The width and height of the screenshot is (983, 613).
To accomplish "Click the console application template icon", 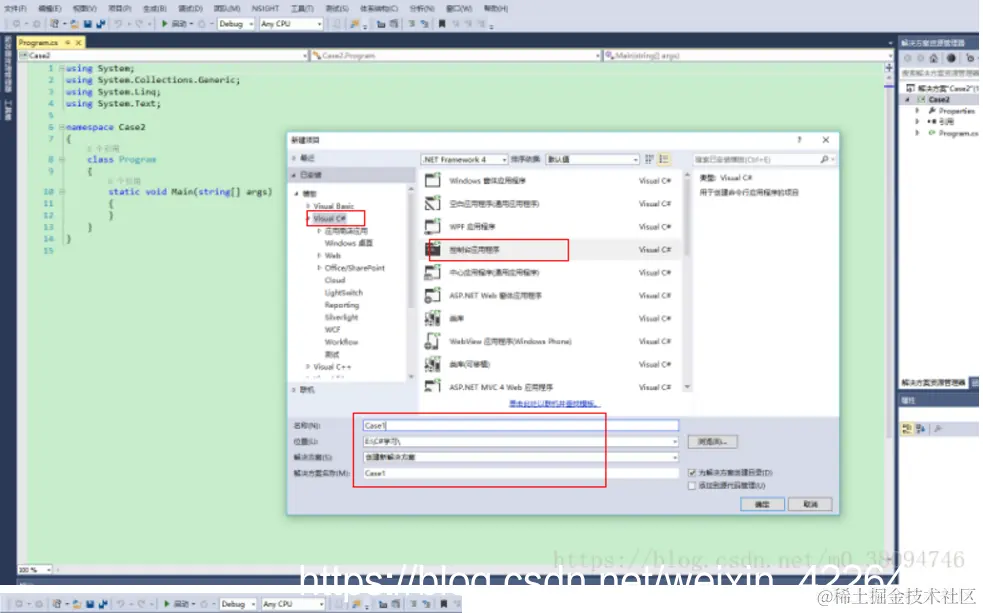I will [x=433, y=249].
